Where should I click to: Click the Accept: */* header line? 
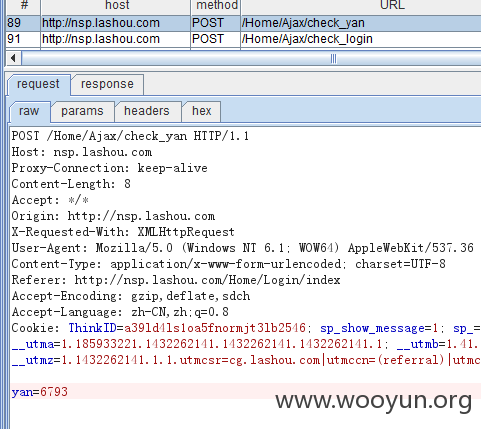point(50,200)
